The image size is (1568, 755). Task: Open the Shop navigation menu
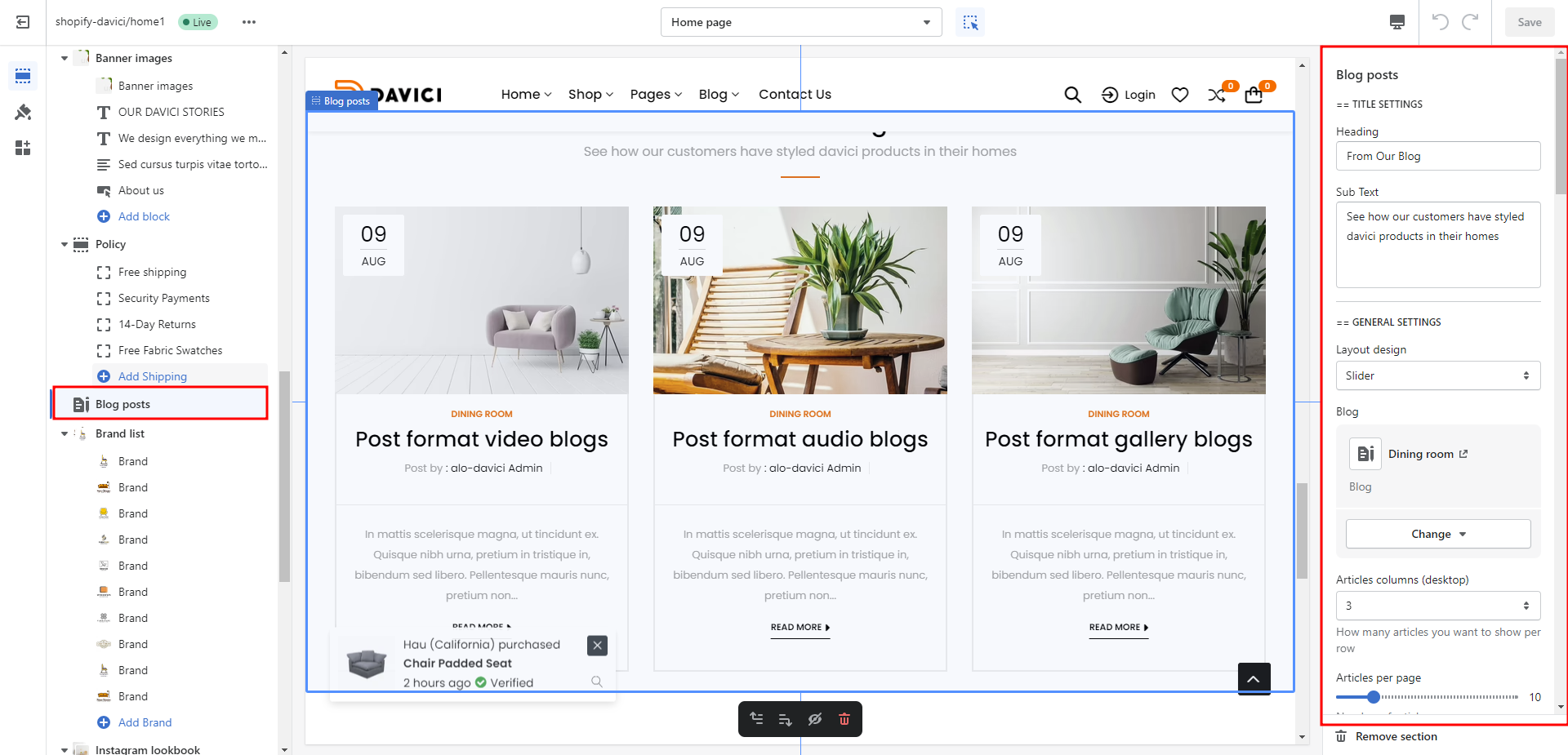(x=590, y=95)
